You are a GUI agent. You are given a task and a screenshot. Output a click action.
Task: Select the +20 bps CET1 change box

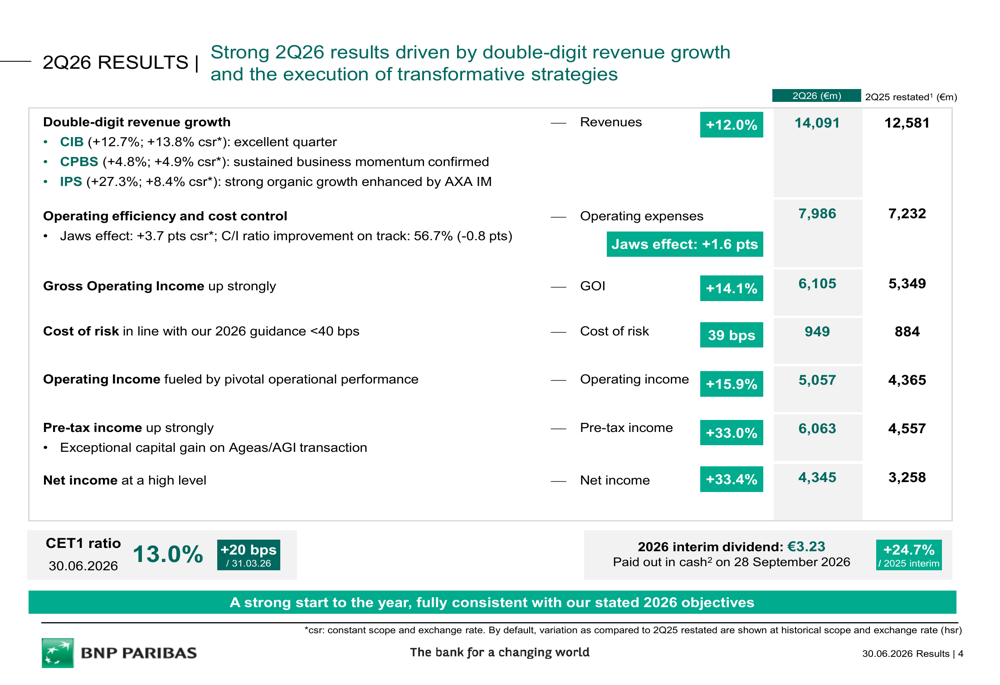coord(248,555)
